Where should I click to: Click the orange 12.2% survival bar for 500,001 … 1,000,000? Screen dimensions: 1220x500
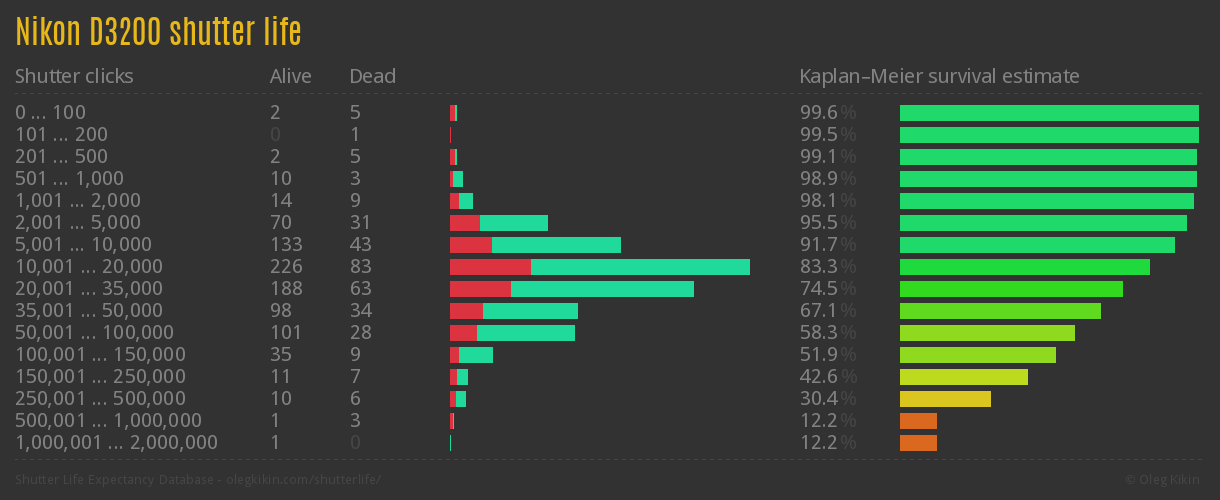pyautogui.click(x=918, y=421)
